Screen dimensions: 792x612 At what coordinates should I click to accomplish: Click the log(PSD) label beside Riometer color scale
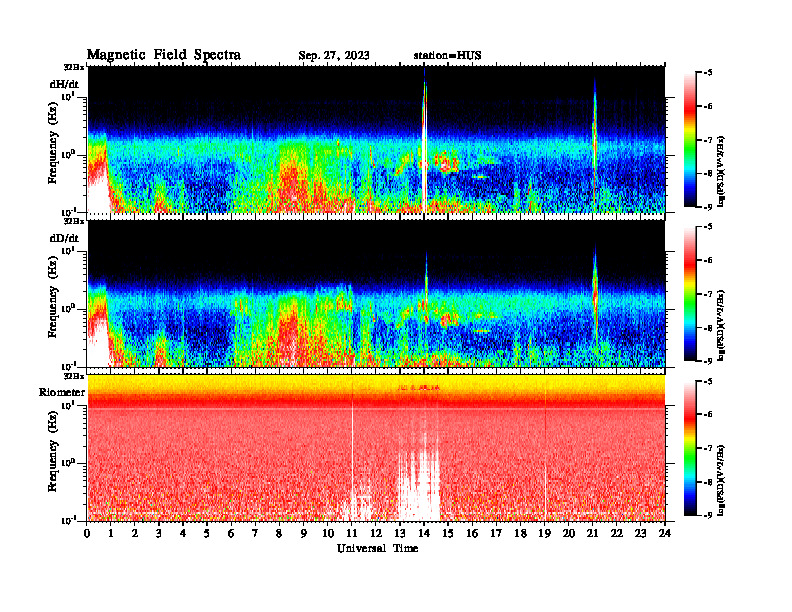722,480
